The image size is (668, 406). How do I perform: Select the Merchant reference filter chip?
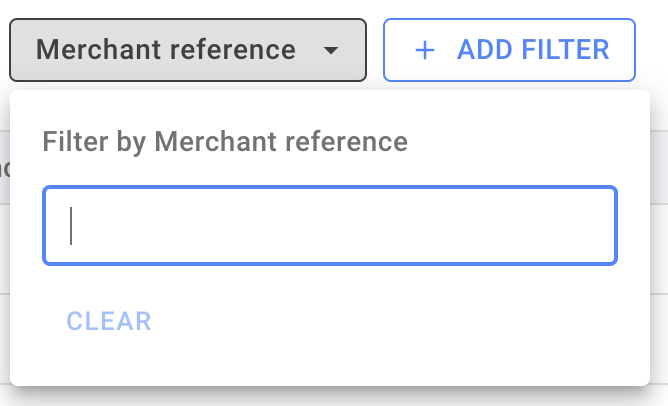pos(188,50)
